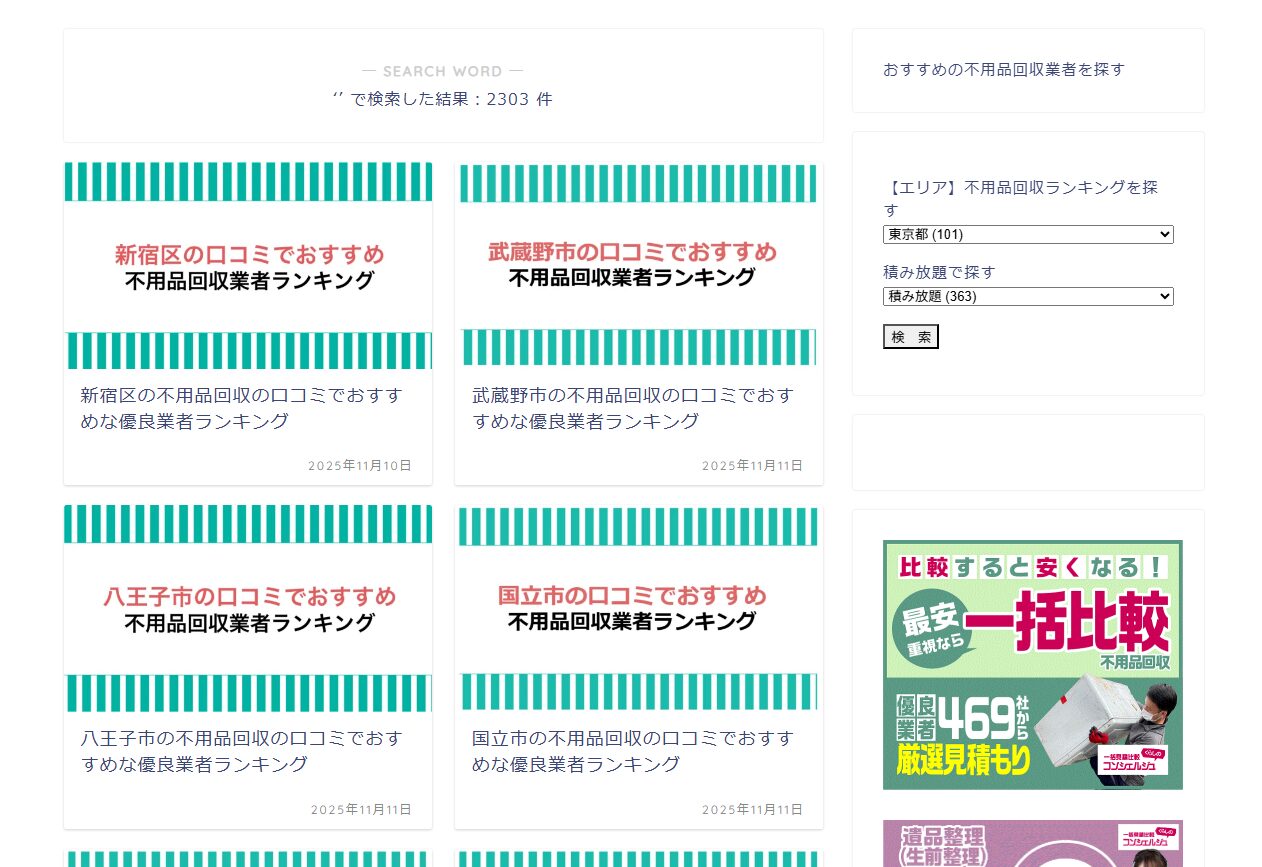
Task: Expand the 積み放題 (363) dropdown
Action: pyautogui.click(x=1027, y=297)
